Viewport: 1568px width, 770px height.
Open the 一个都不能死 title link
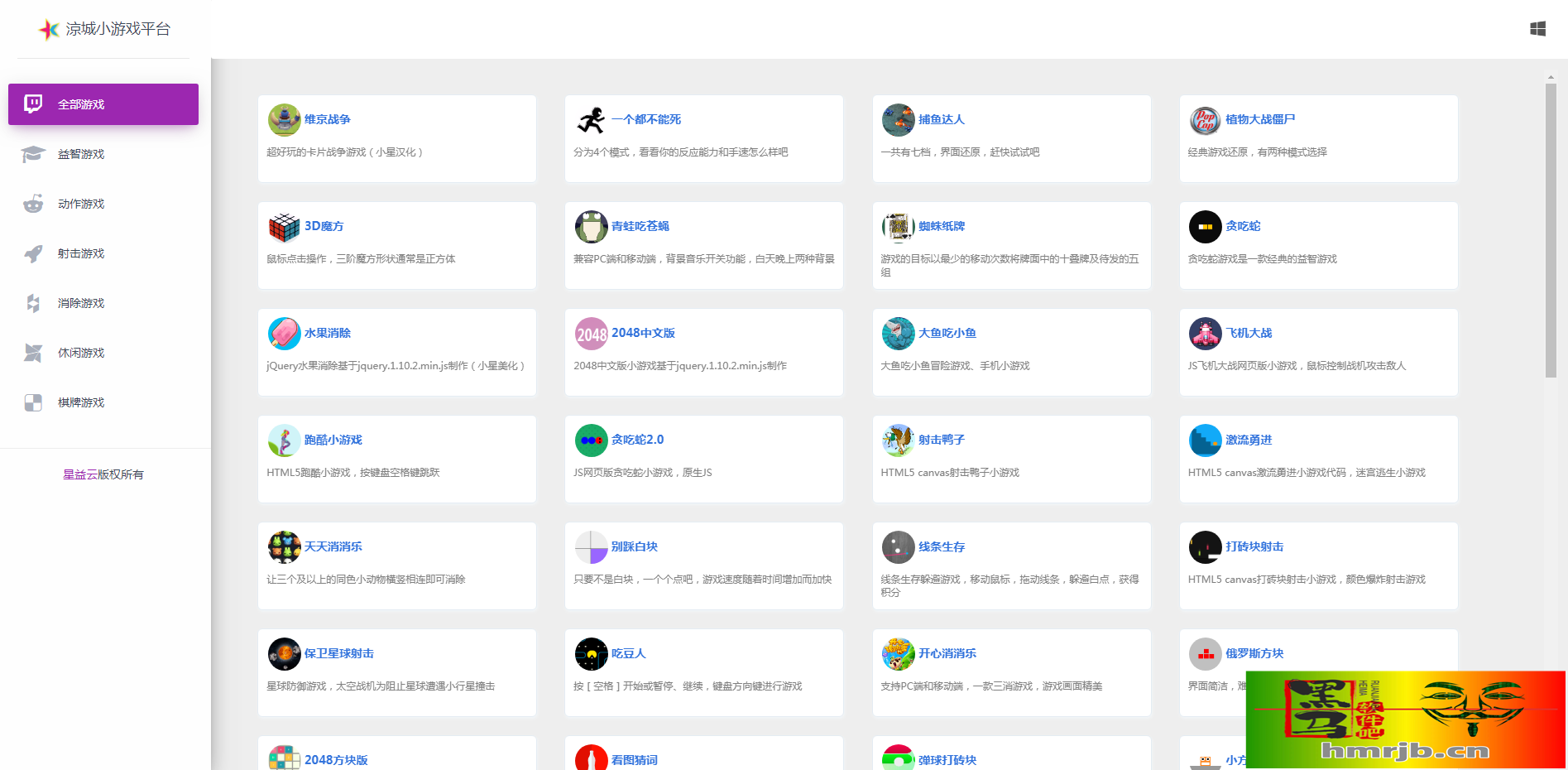[646, 119]
